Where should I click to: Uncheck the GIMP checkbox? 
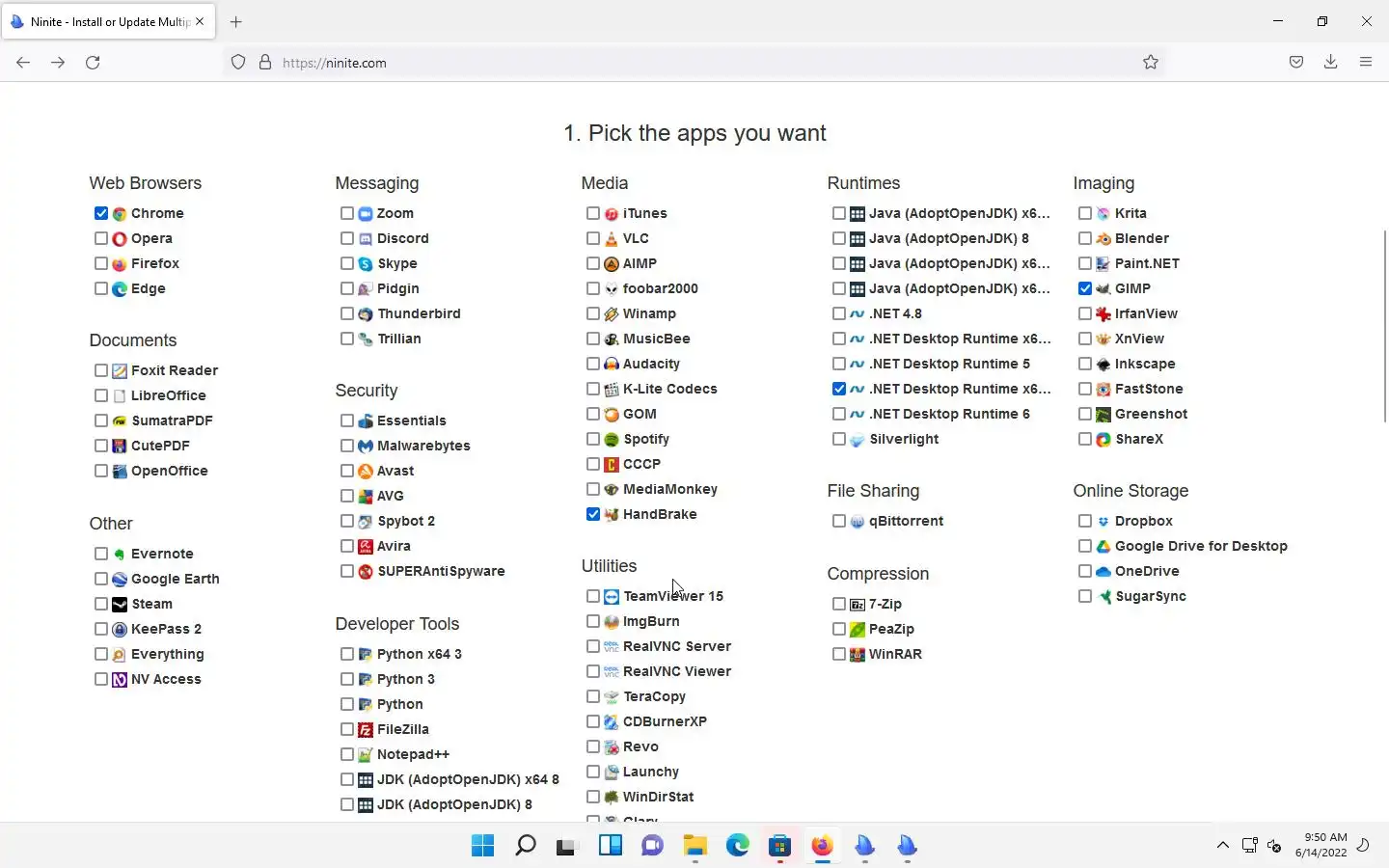(x=1085, y=288)
